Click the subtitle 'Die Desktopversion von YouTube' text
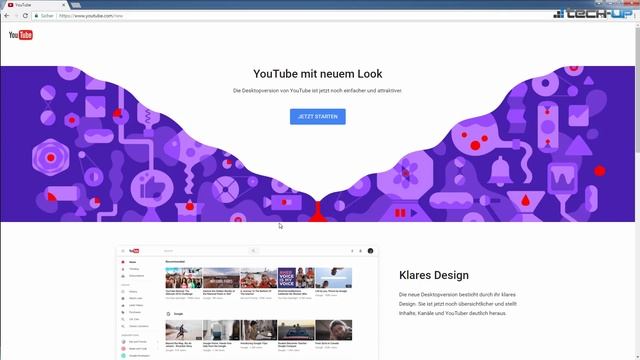640x360 pixels. pos(318,91)
